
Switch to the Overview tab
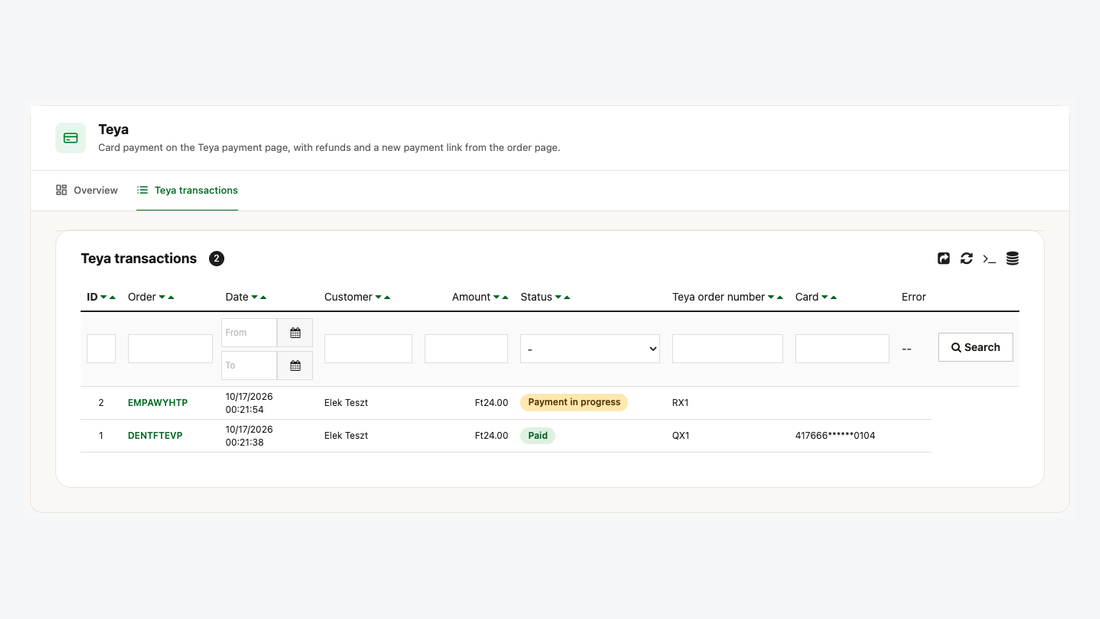click(87, 190)
